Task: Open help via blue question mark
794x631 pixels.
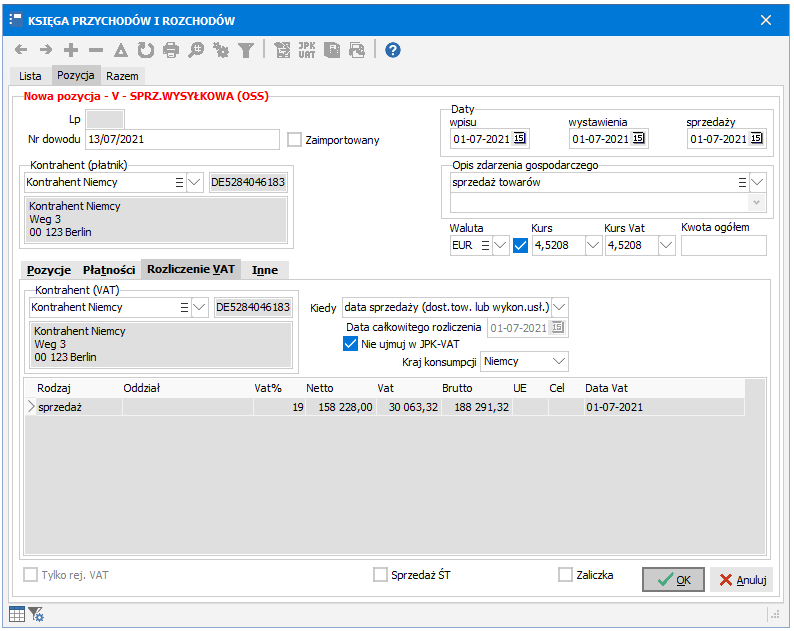Action: click(393, 50)
